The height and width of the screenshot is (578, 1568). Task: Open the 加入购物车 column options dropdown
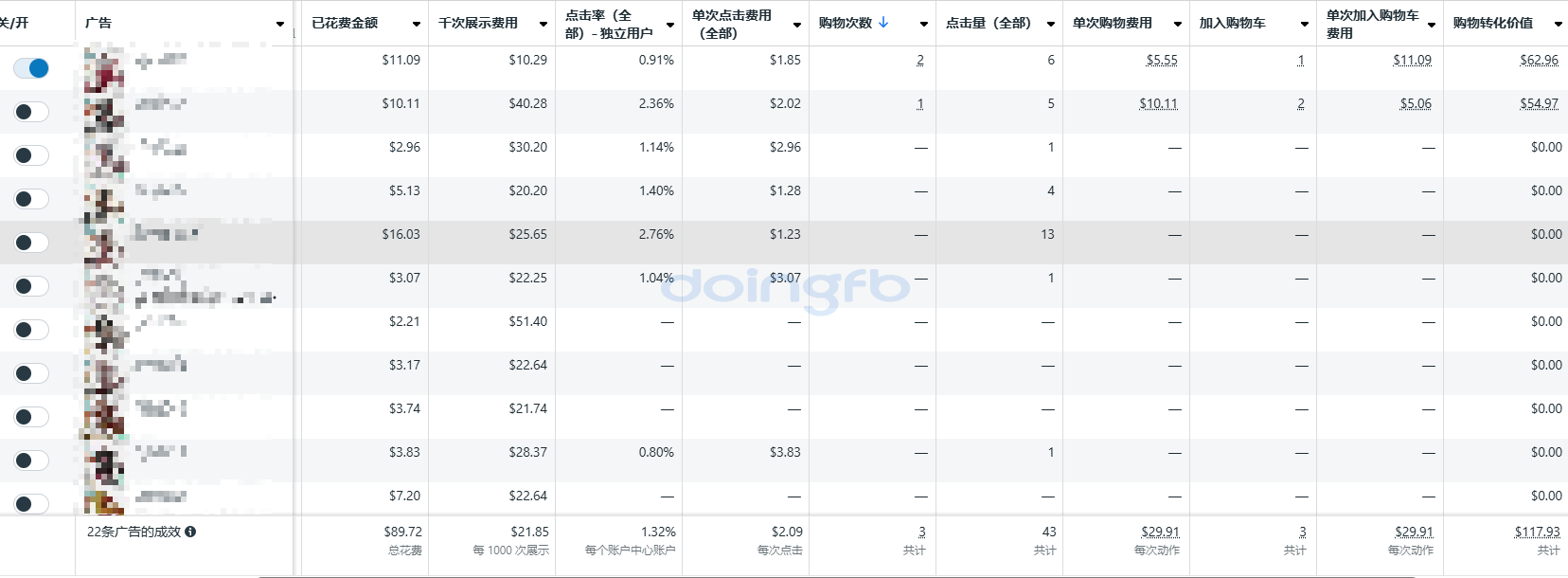click(x=1305, y=24)
